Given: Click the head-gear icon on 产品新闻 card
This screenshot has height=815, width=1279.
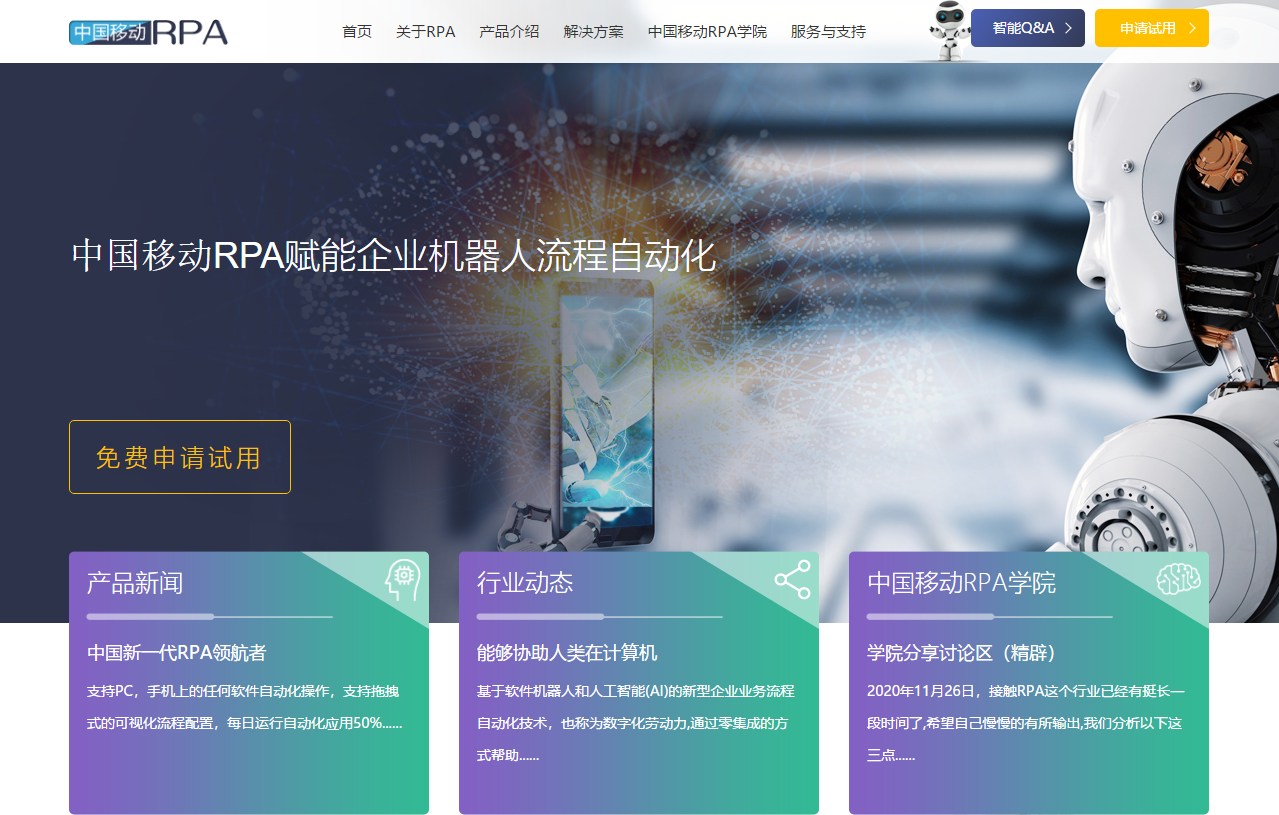Looking at the screenshot, I should [403, 580].
